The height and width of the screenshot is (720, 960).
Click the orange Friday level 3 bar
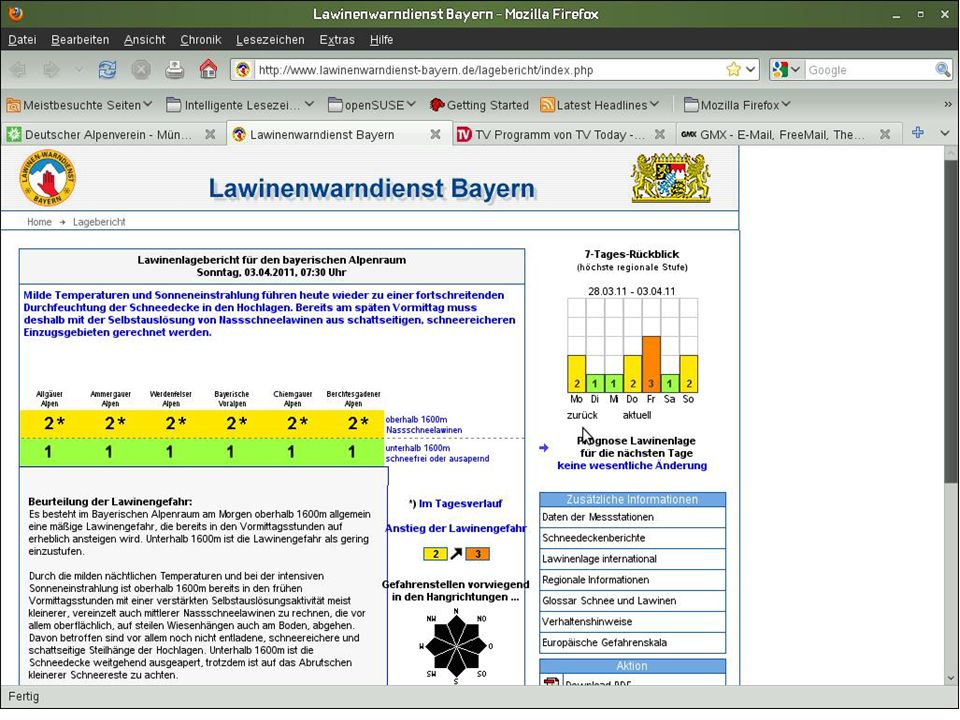(651, 364)
